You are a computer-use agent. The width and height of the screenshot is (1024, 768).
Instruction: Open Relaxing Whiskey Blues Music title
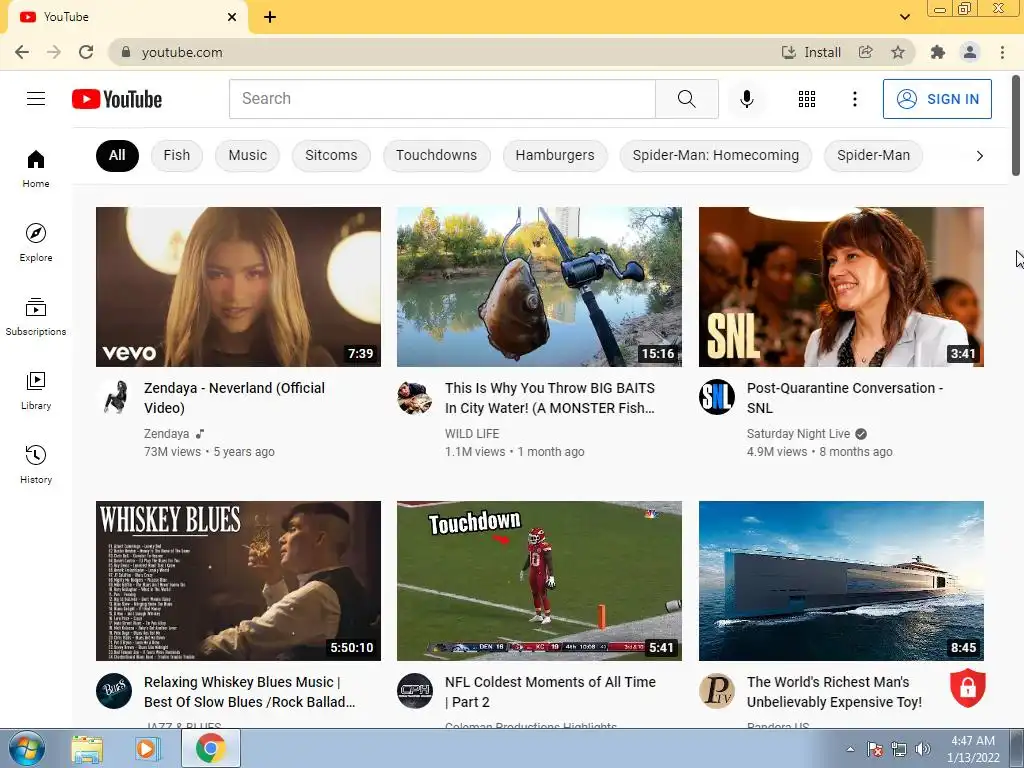coord(249,692)
